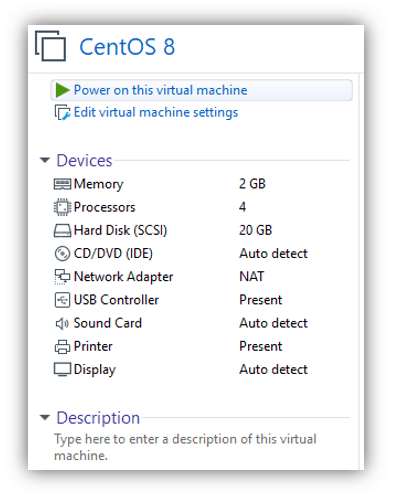The width and height of the screenshot is (401, 497).
Task: Select the Processors device label
Action: coord(105,207)
